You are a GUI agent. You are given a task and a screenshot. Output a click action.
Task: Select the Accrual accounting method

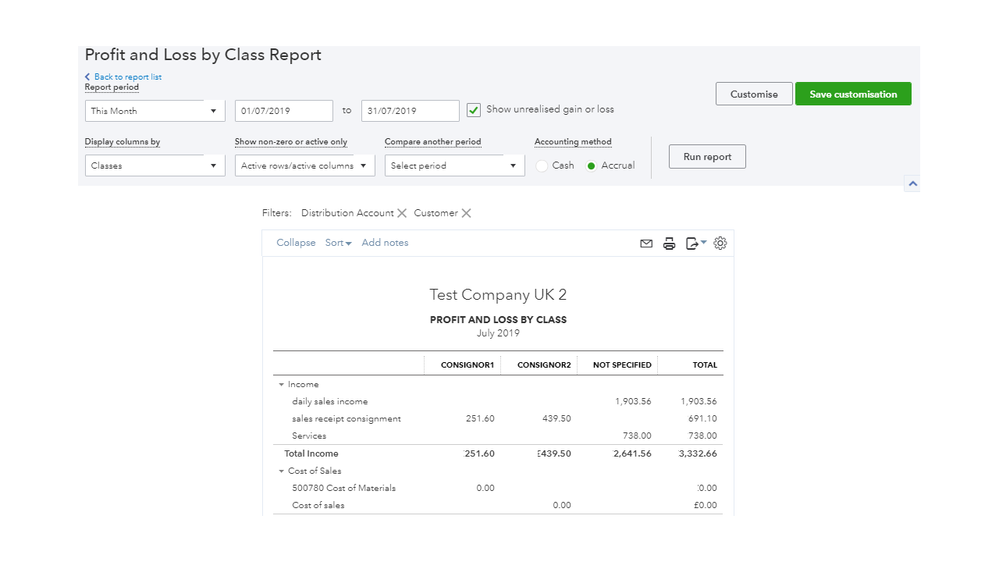click(x=592, y=166)
